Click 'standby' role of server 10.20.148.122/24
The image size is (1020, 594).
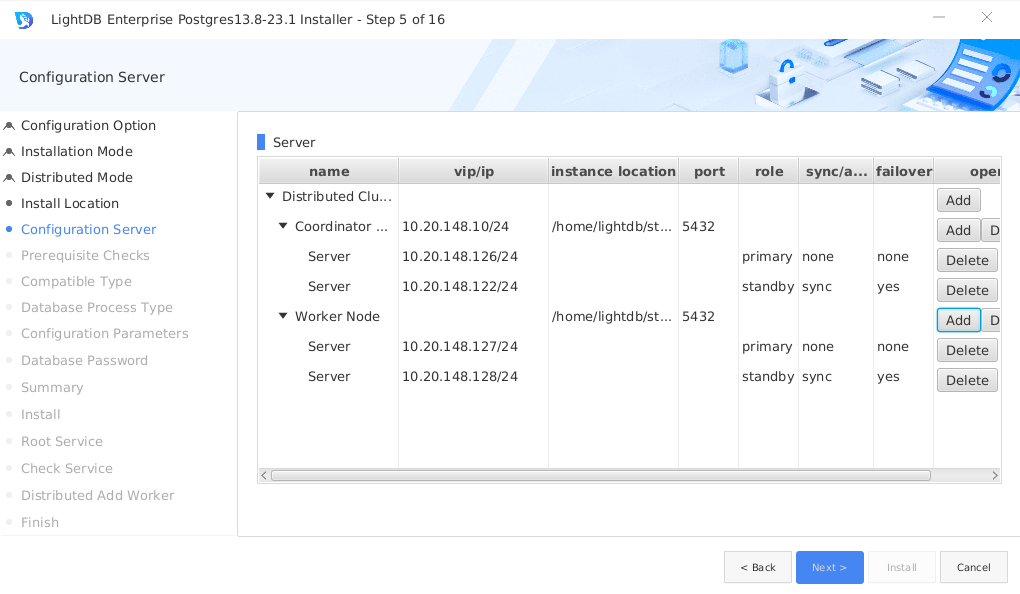768,286
